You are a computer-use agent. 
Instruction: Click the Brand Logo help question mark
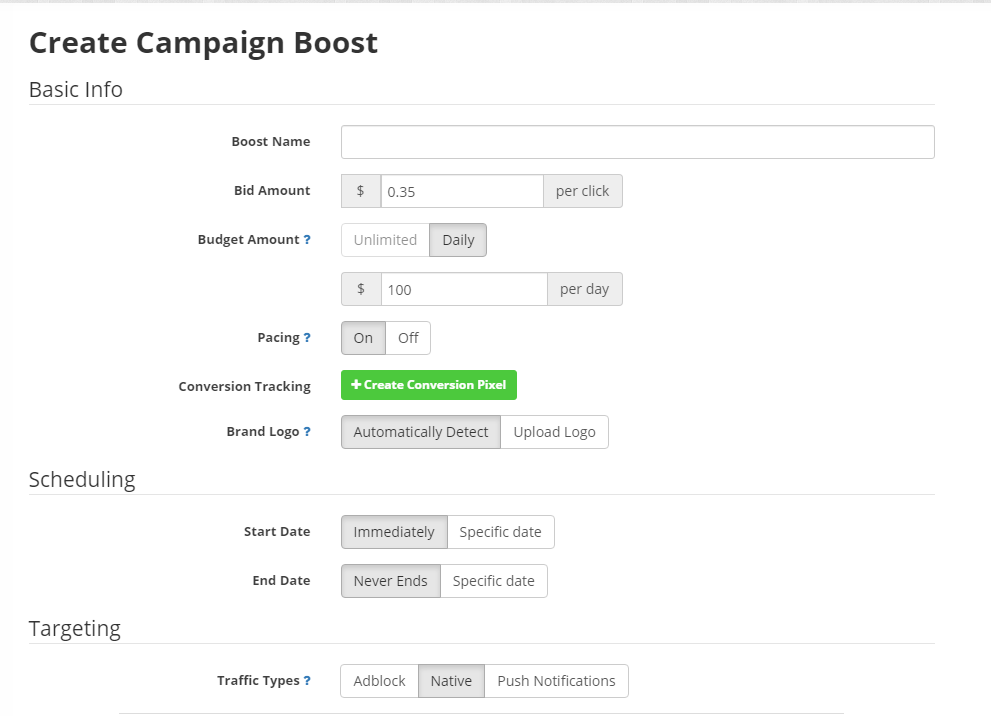[x=307, y=432]
